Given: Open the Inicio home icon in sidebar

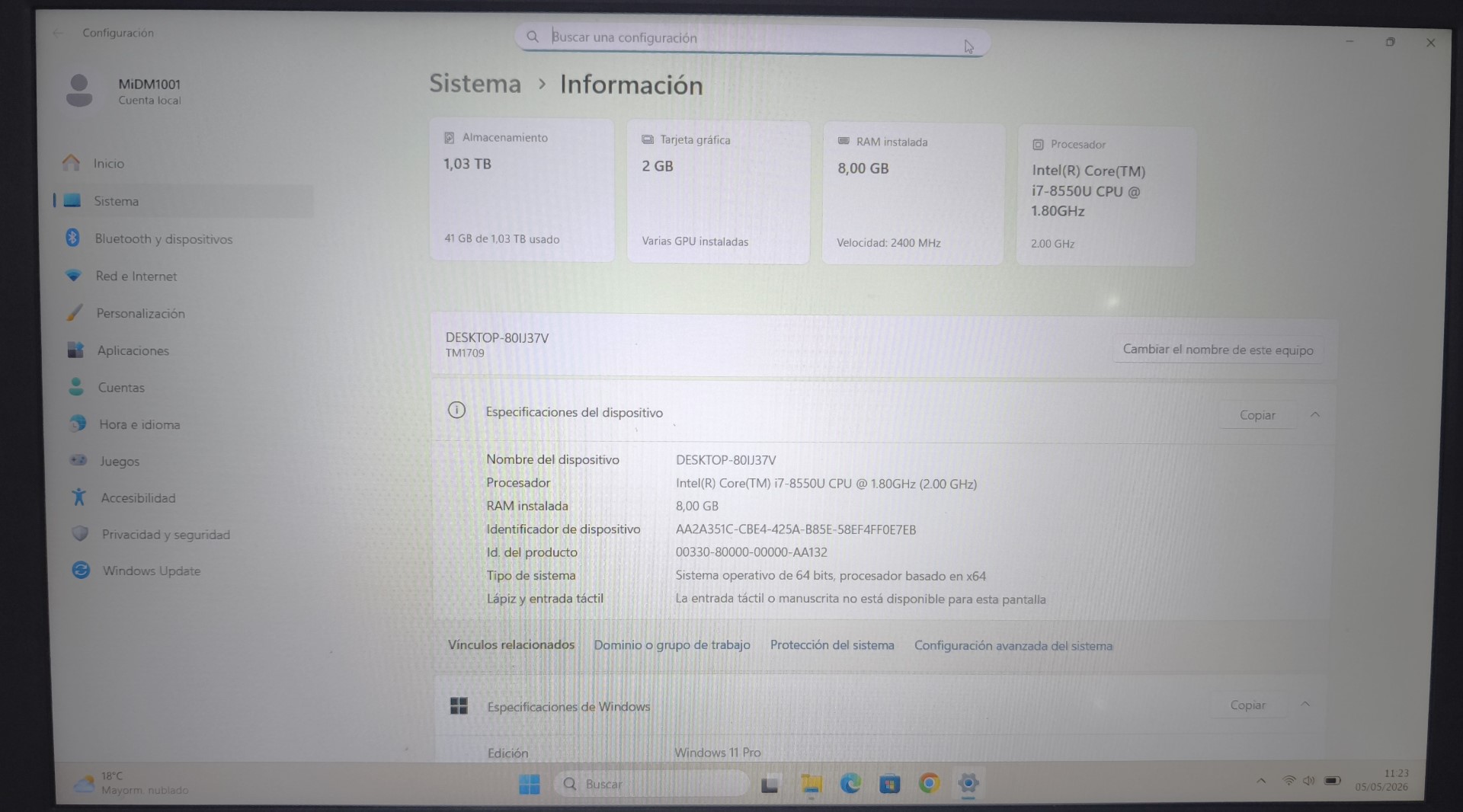Looking at the screenshot, I should pos(72,162).
